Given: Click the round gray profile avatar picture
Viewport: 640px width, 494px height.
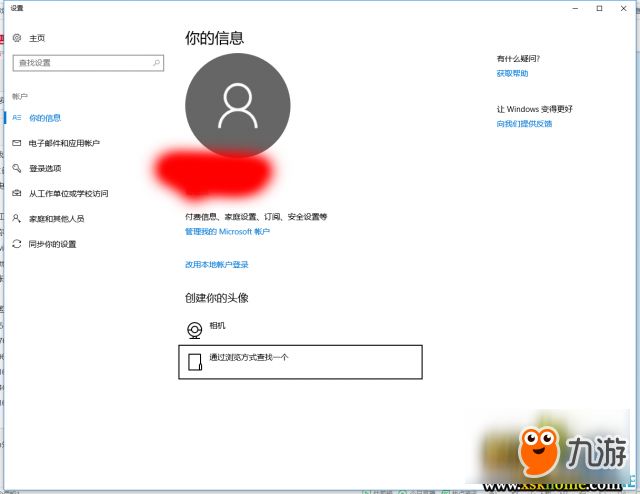Looking at the screenshot, I should point(238,105).
